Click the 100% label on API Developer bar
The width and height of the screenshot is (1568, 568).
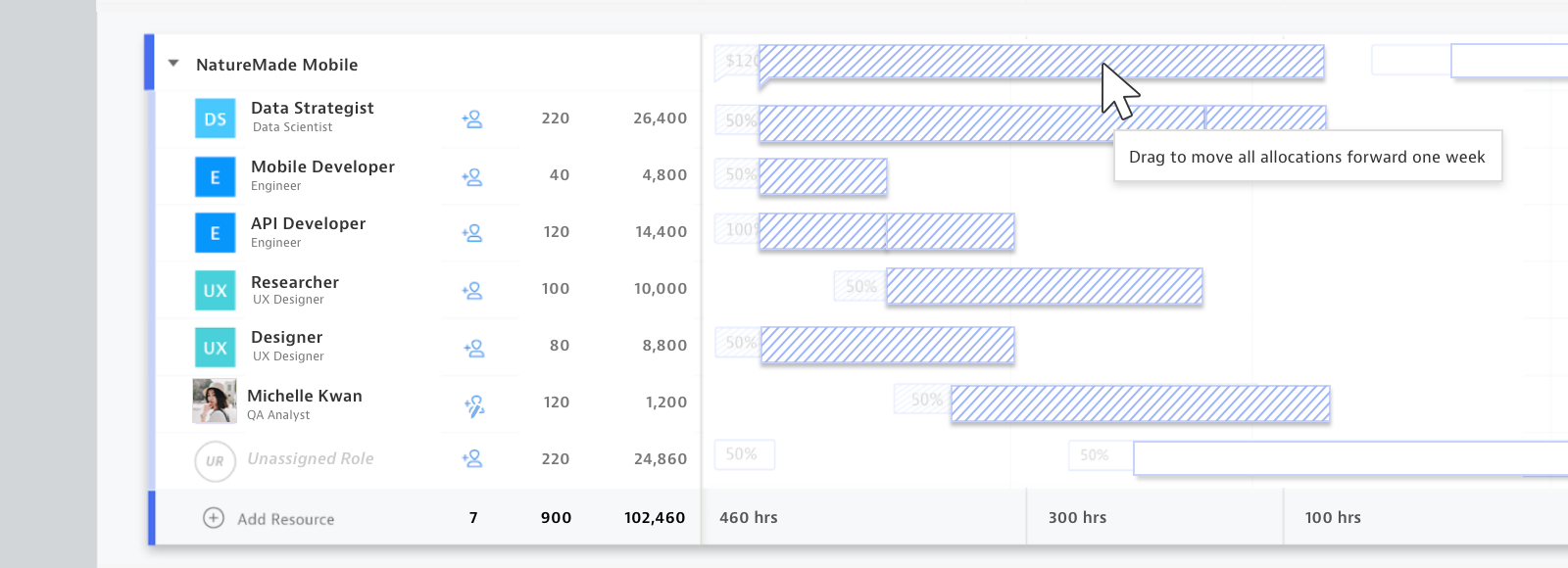point(739,230)
